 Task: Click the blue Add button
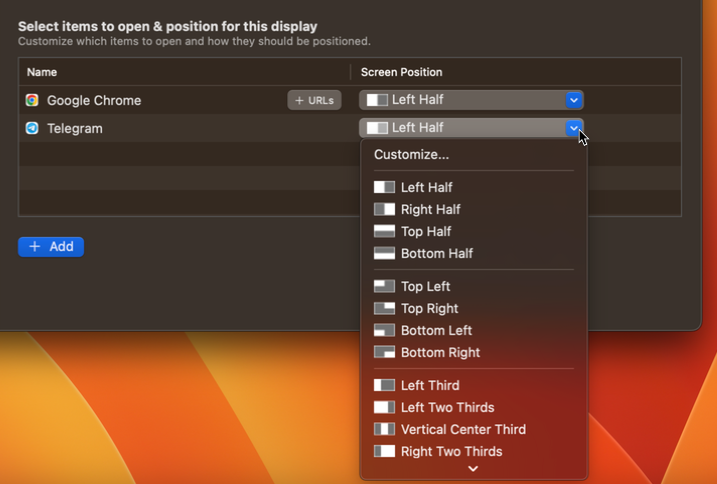pos(51,247)
